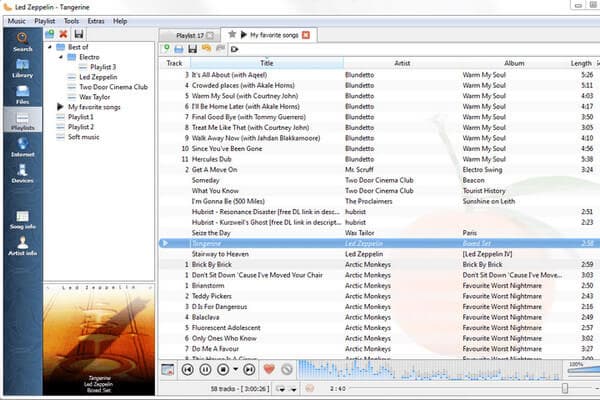Open the Tools menu
The height and width of the screenshot is (400, 600).
(x=72, y=21)
